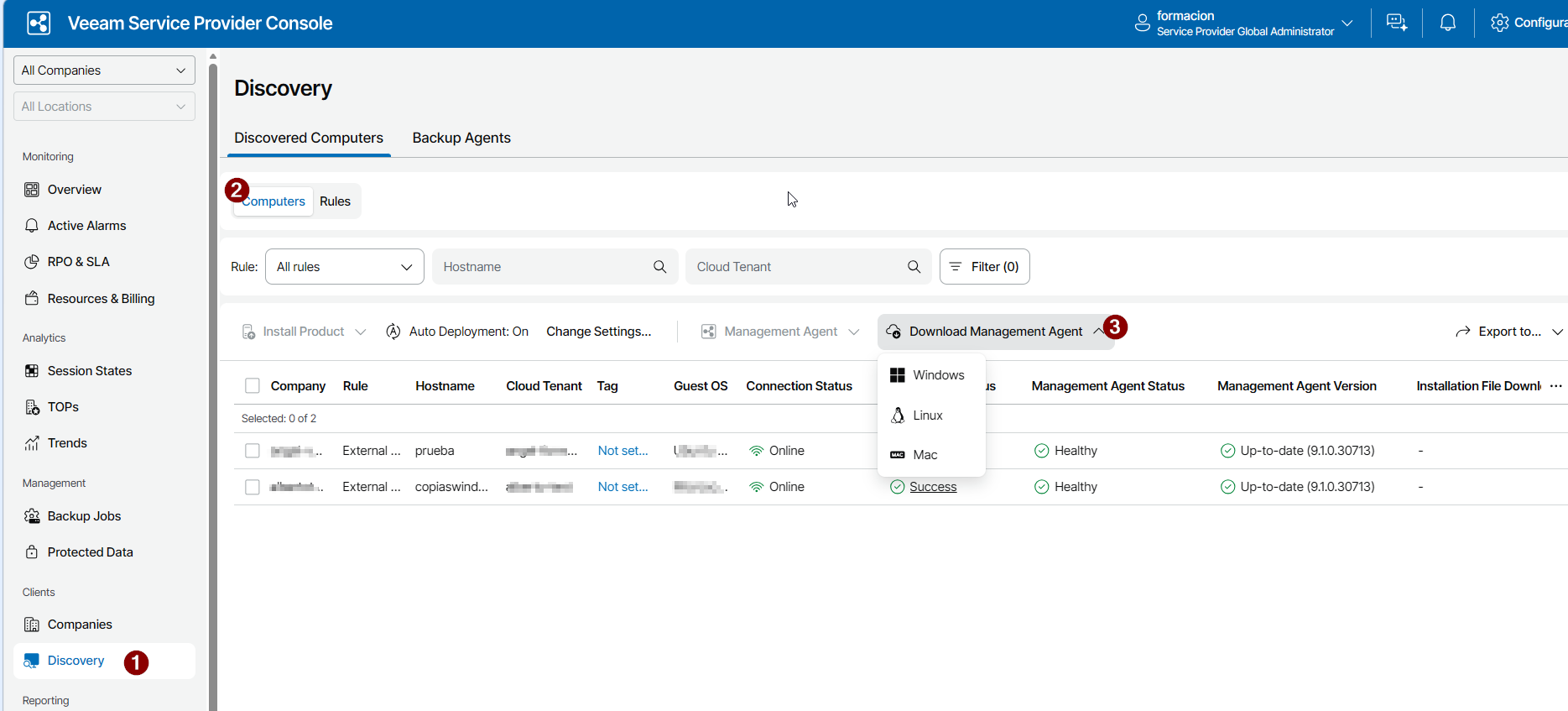
Task: Expand the formacion user menu chevron
Action: click(1347, 23)
